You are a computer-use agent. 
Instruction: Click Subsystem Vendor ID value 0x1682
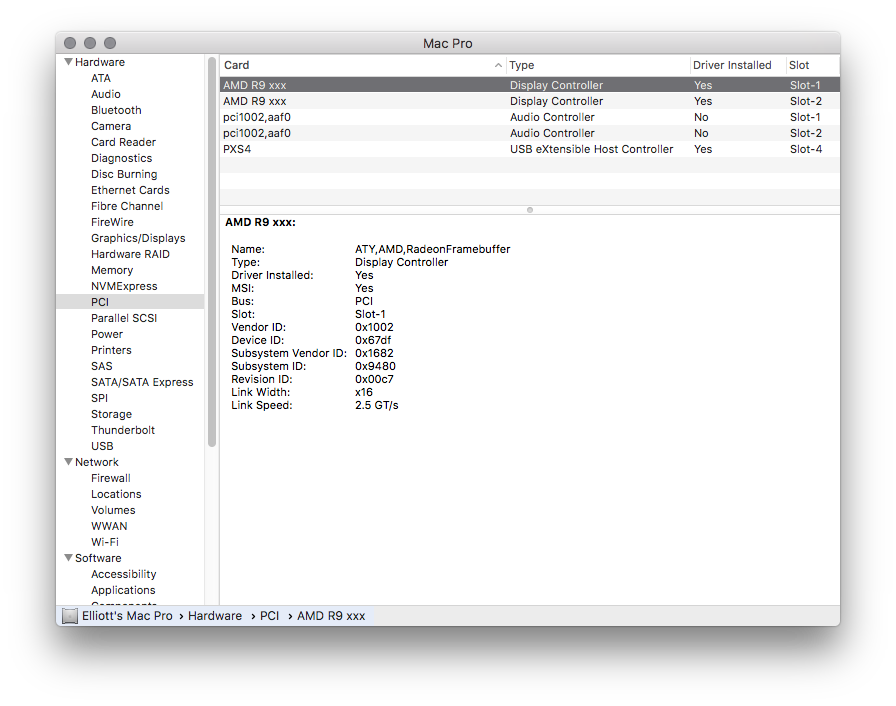pyautogui.click(x=374, y=353)
